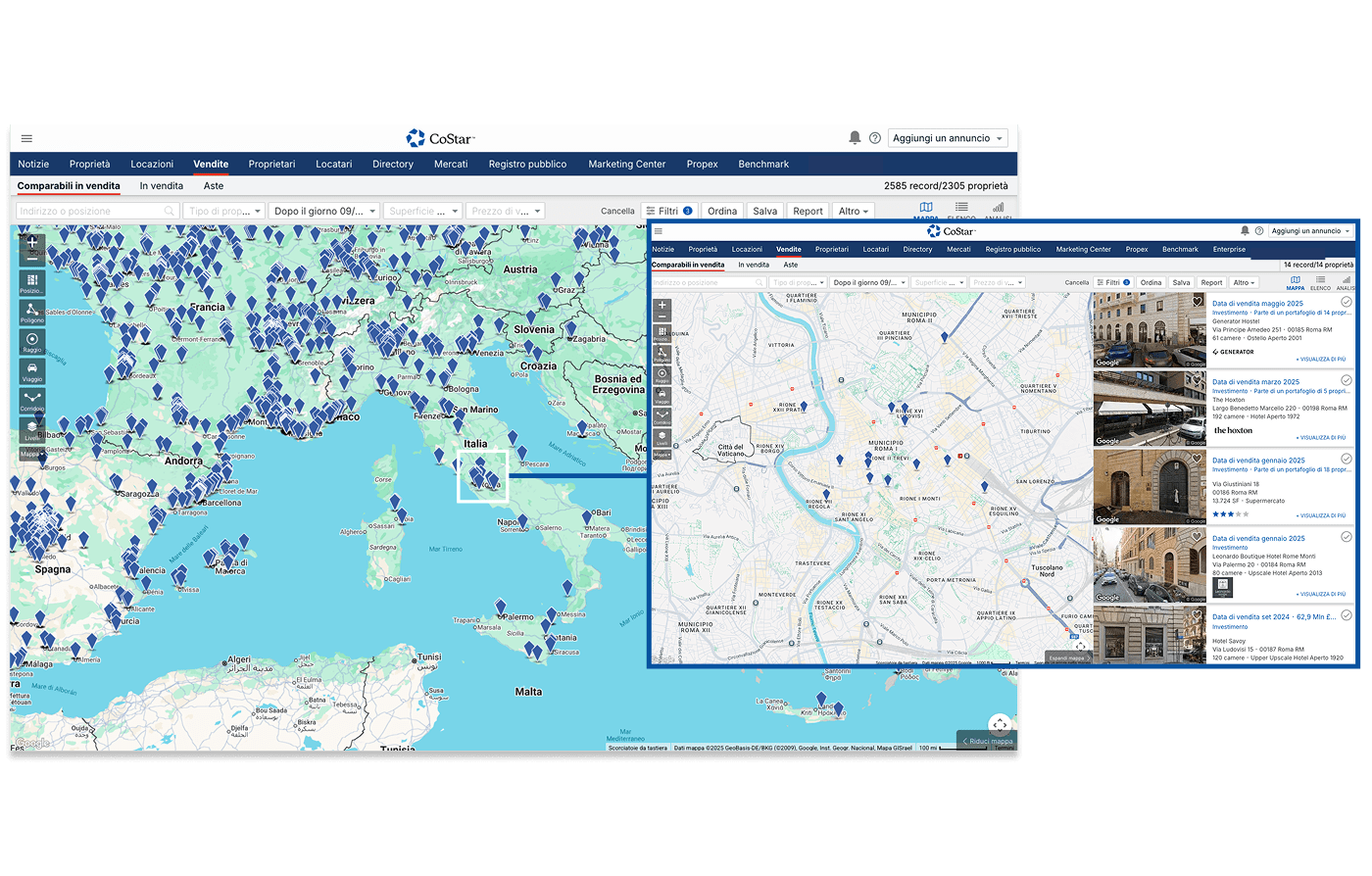Viewport: 1372px width, 876px height.
Task: Zoom in with the plus button on Europe map
Action: tap(32, 241)
